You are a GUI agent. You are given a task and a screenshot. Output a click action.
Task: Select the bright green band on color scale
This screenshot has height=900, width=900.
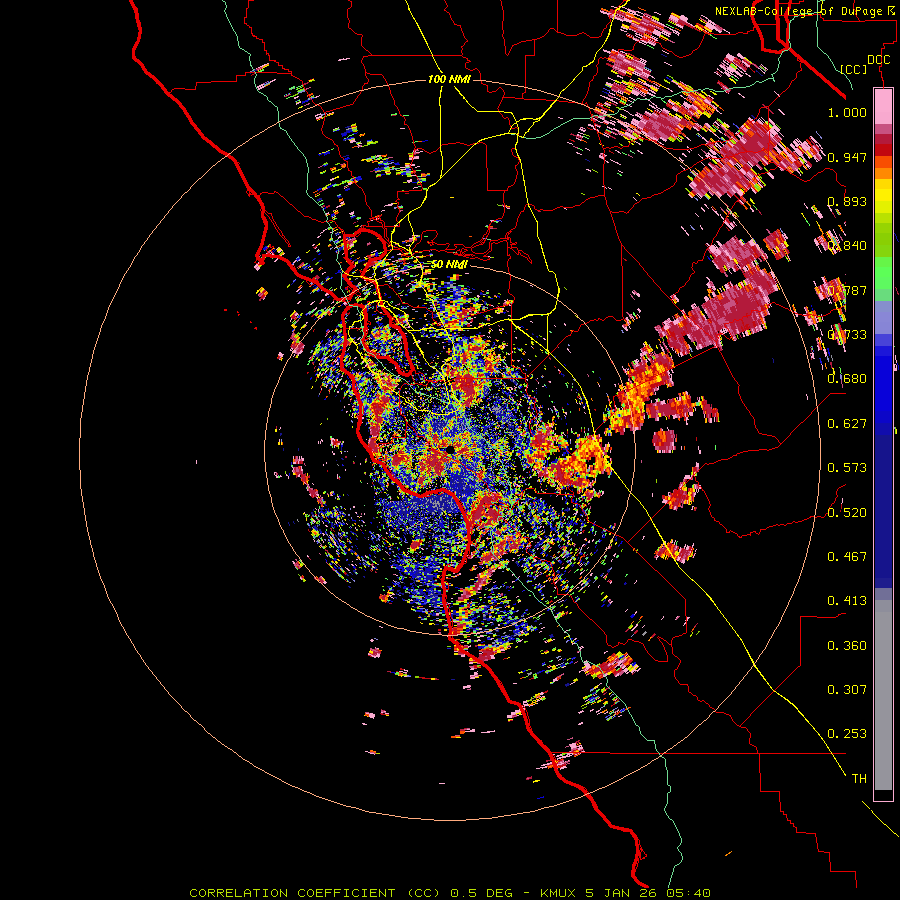click(x=883, y=273)
